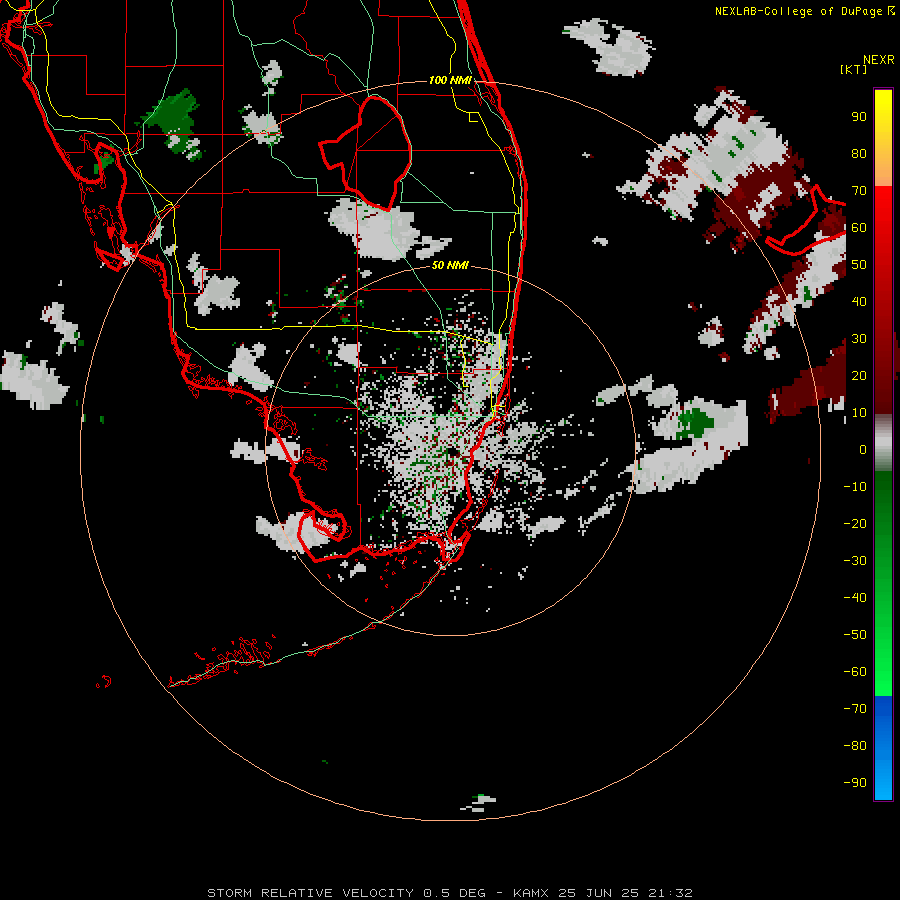Click the blue bottom segment of color bar
900x900 pixels.
[883, 747]
